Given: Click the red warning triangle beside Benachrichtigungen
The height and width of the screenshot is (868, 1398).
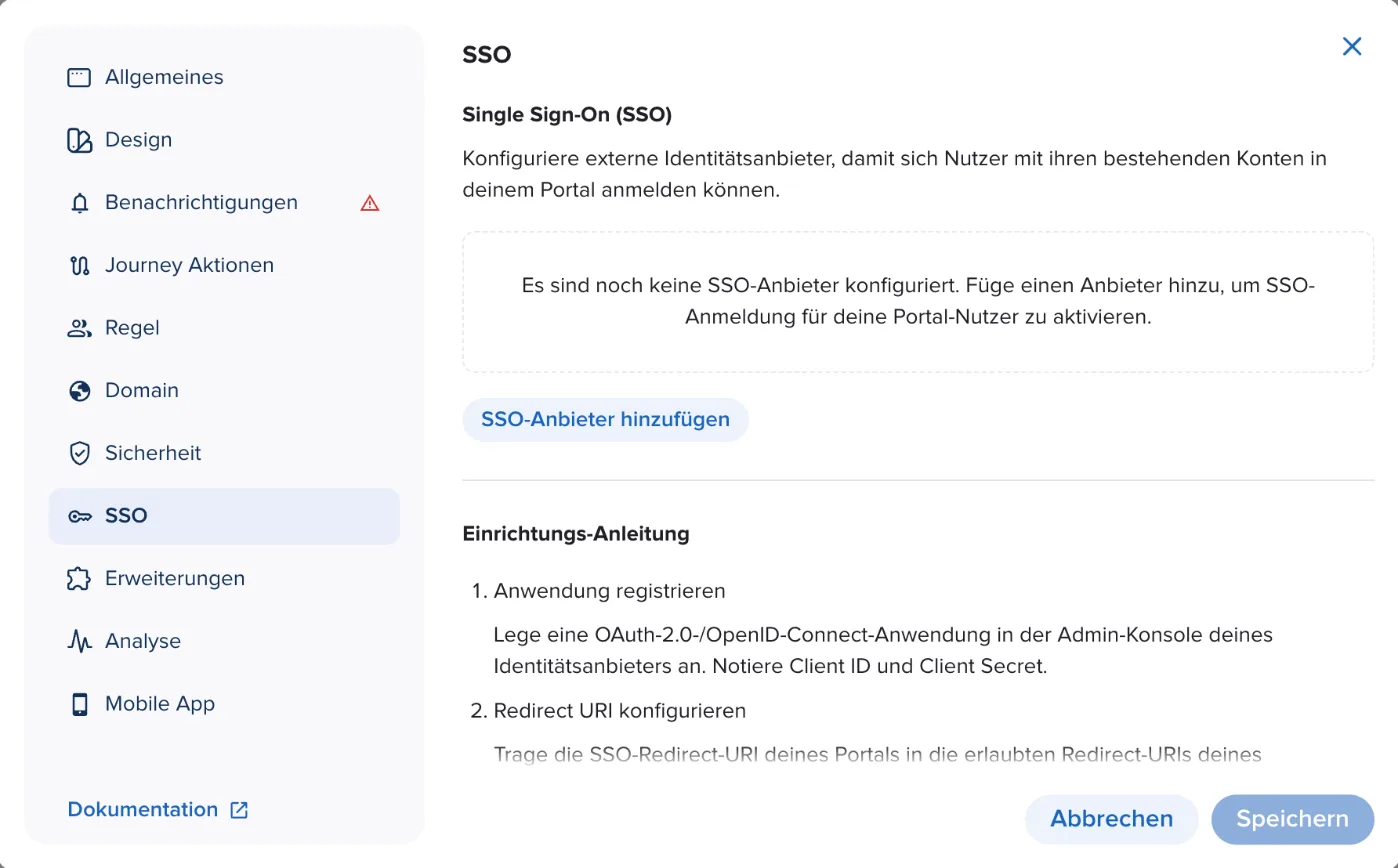Looking at the screenshot, I should [x=370, y=203].
